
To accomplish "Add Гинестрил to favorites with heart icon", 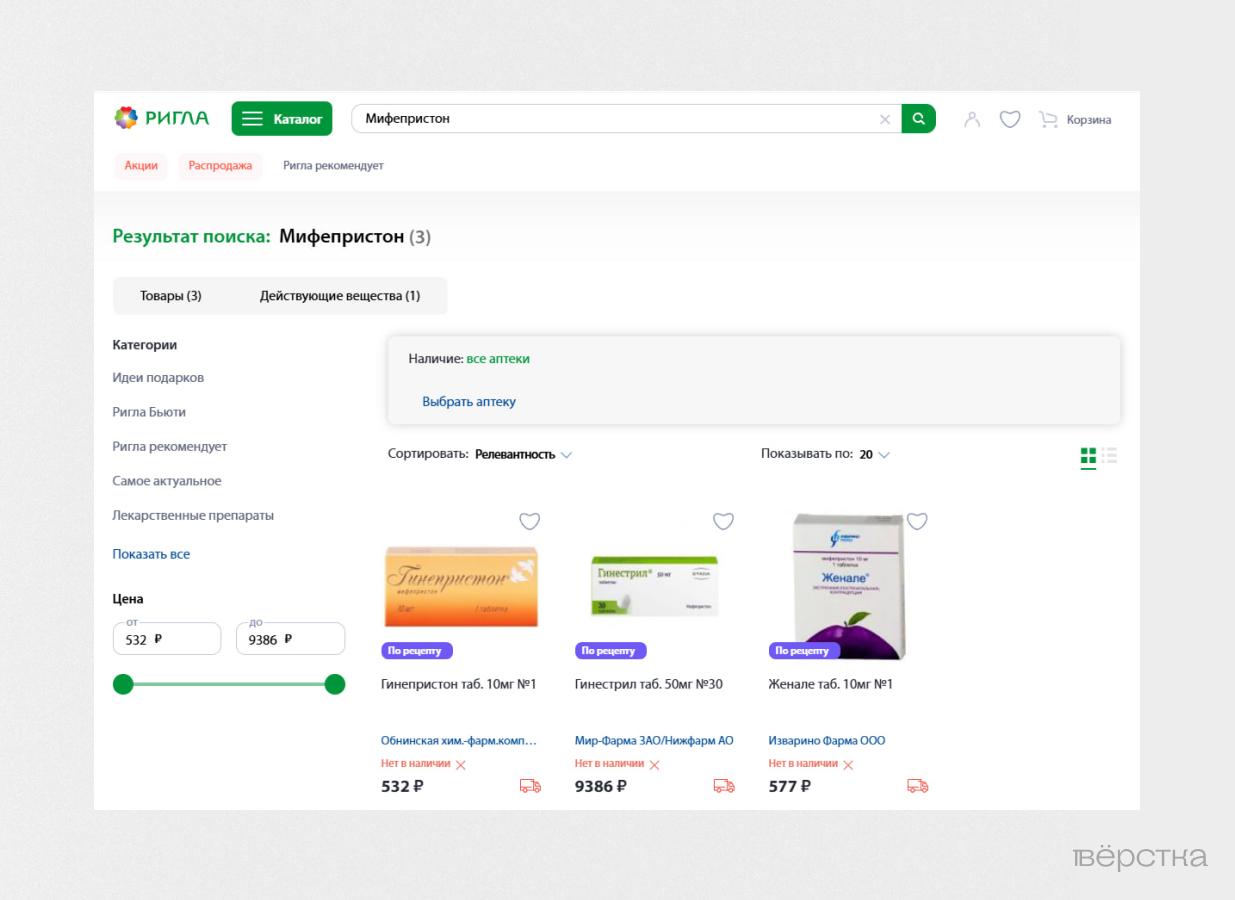I will [x=723, y=521].
